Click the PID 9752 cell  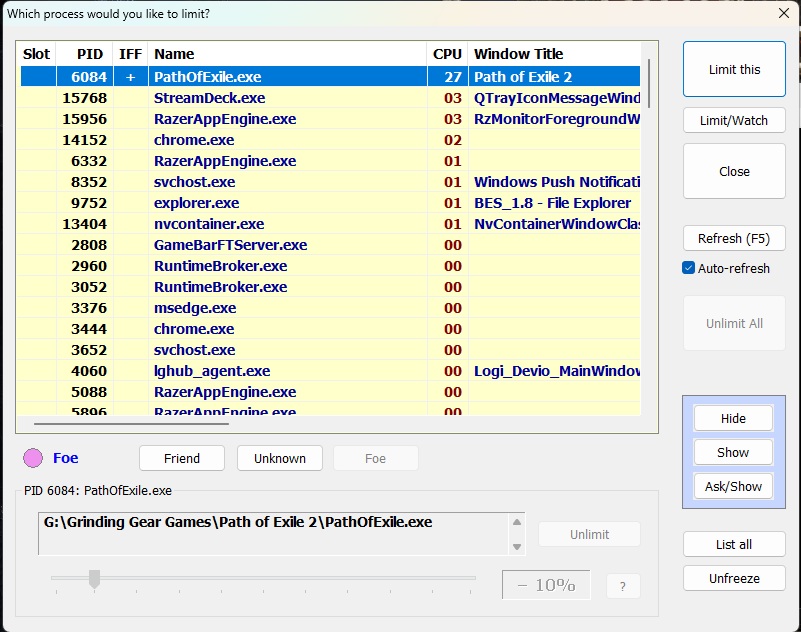[x=84, y=202]
